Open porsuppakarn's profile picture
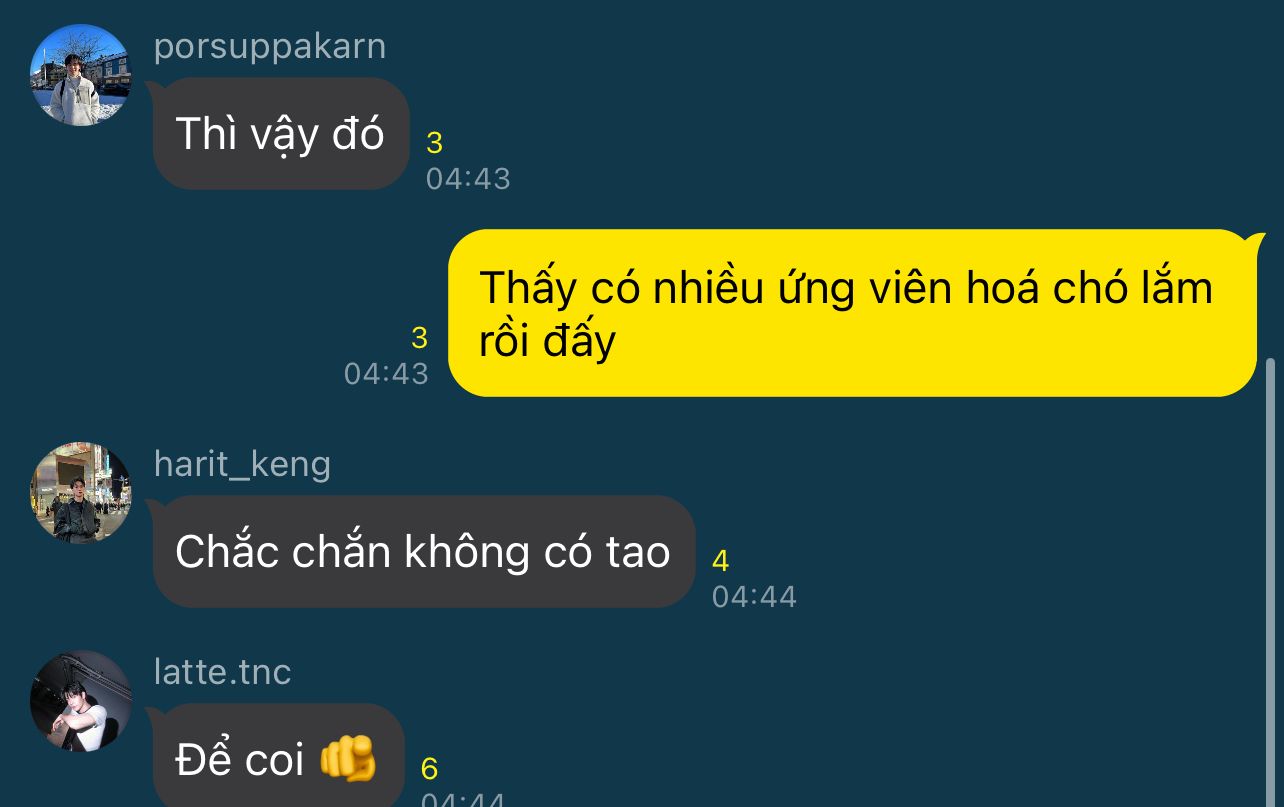This screenshot has height=807, width=1284. tap(80, 75)
